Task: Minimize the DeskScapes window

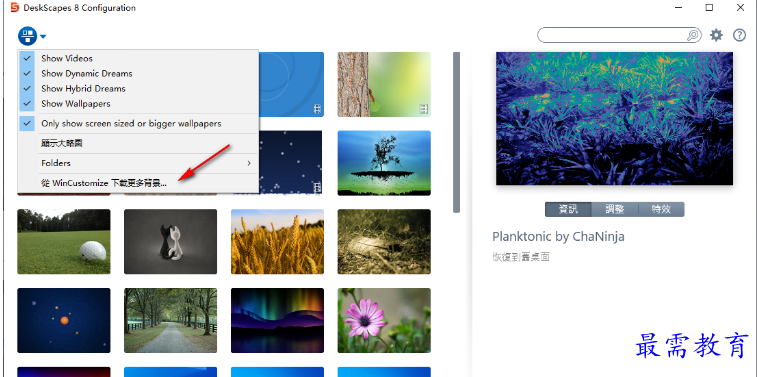Action: [677, 7]
